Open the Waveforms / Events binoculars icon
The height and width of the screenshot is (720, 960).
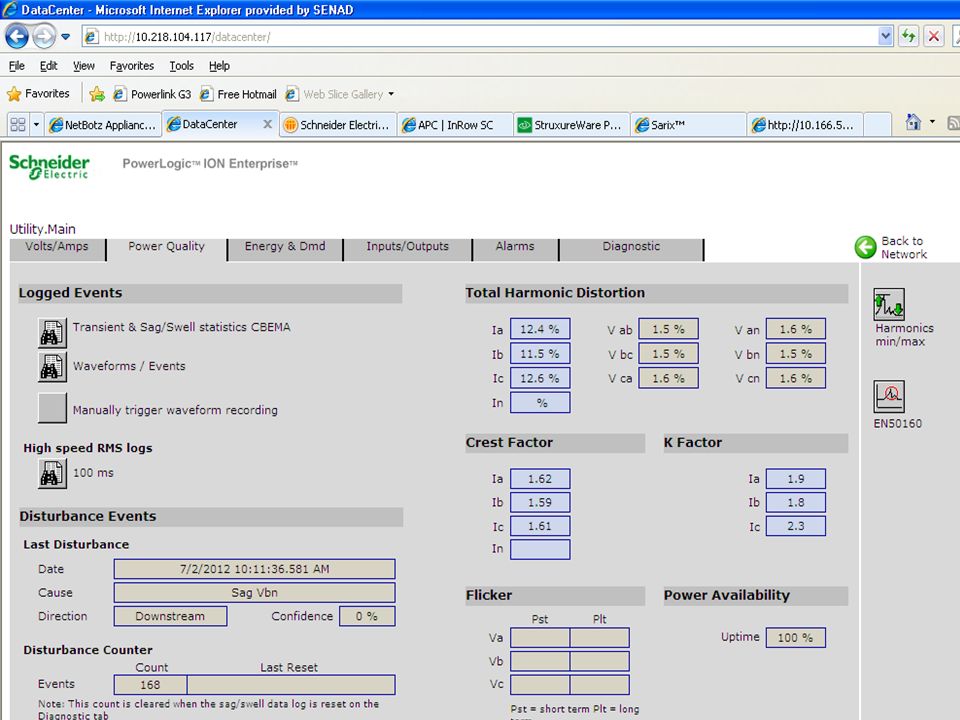click(53, 367)
